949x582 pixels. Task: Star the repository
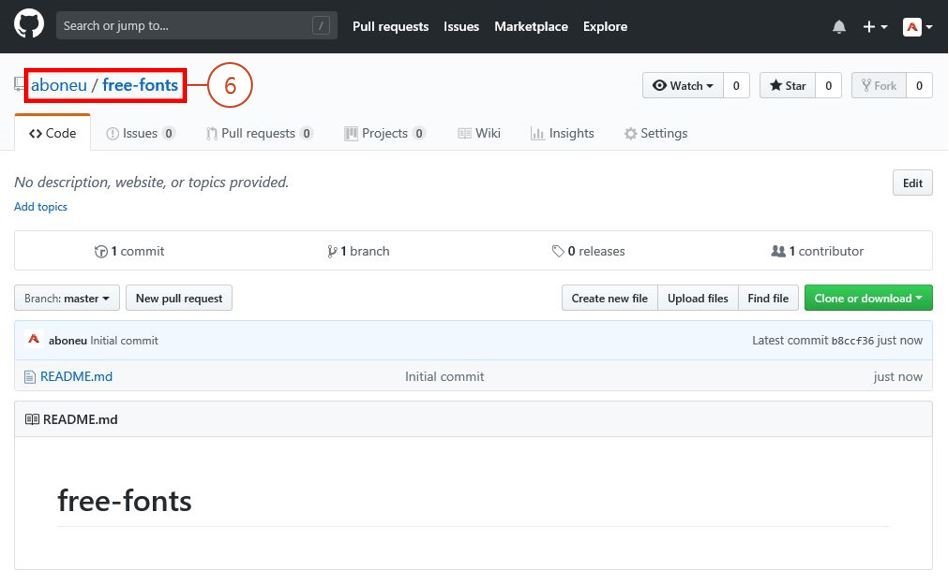point(787,85)
